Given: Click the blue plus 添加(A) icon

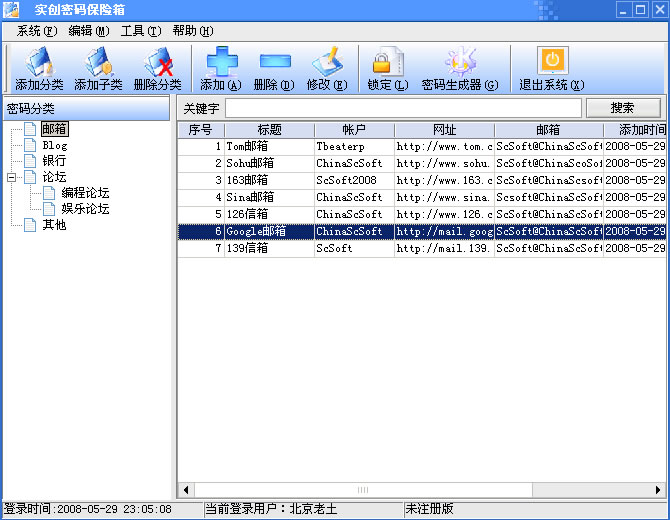Looking at the screenshot, I should [x=222, y=61].
